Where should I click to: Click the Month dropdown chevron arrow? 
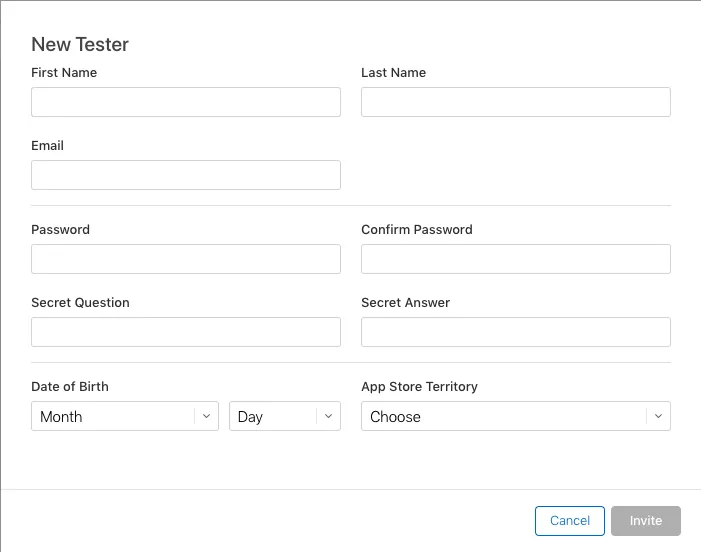pos(206,416)
